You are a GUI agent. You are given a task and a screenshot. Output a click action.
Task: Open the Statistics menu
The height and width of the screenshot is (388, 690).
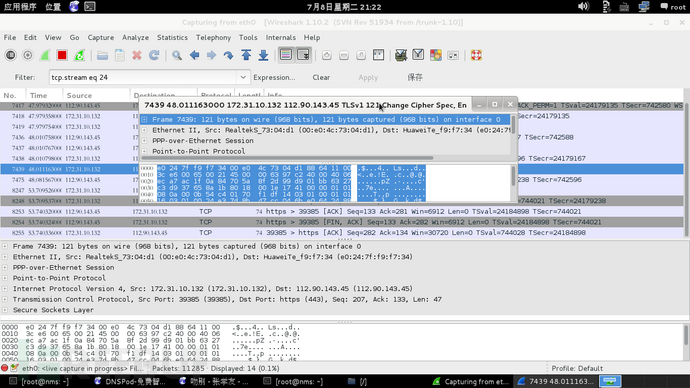[172, 37]
